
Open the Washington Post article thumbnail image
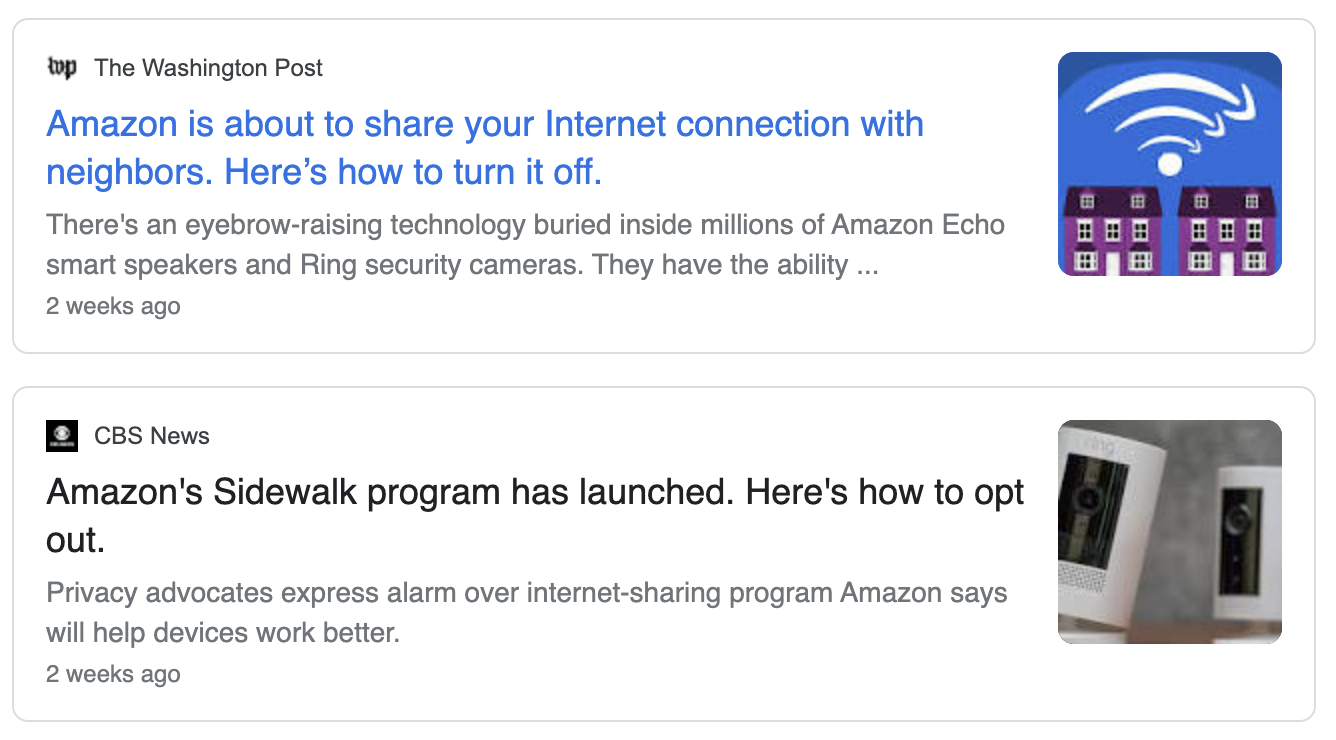[1170, 164]
